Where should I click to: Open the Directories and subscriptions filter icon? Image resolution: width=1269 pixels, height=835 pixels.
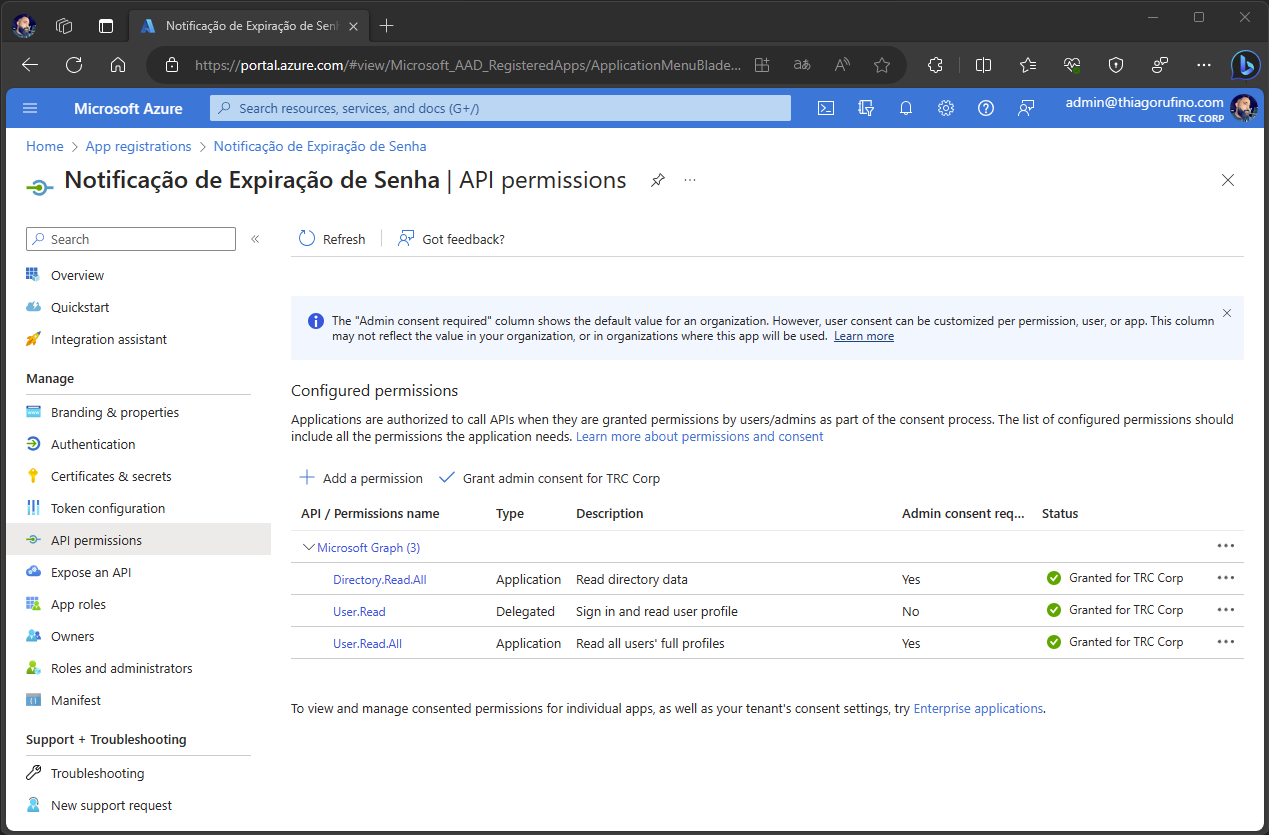coord(866,108)
